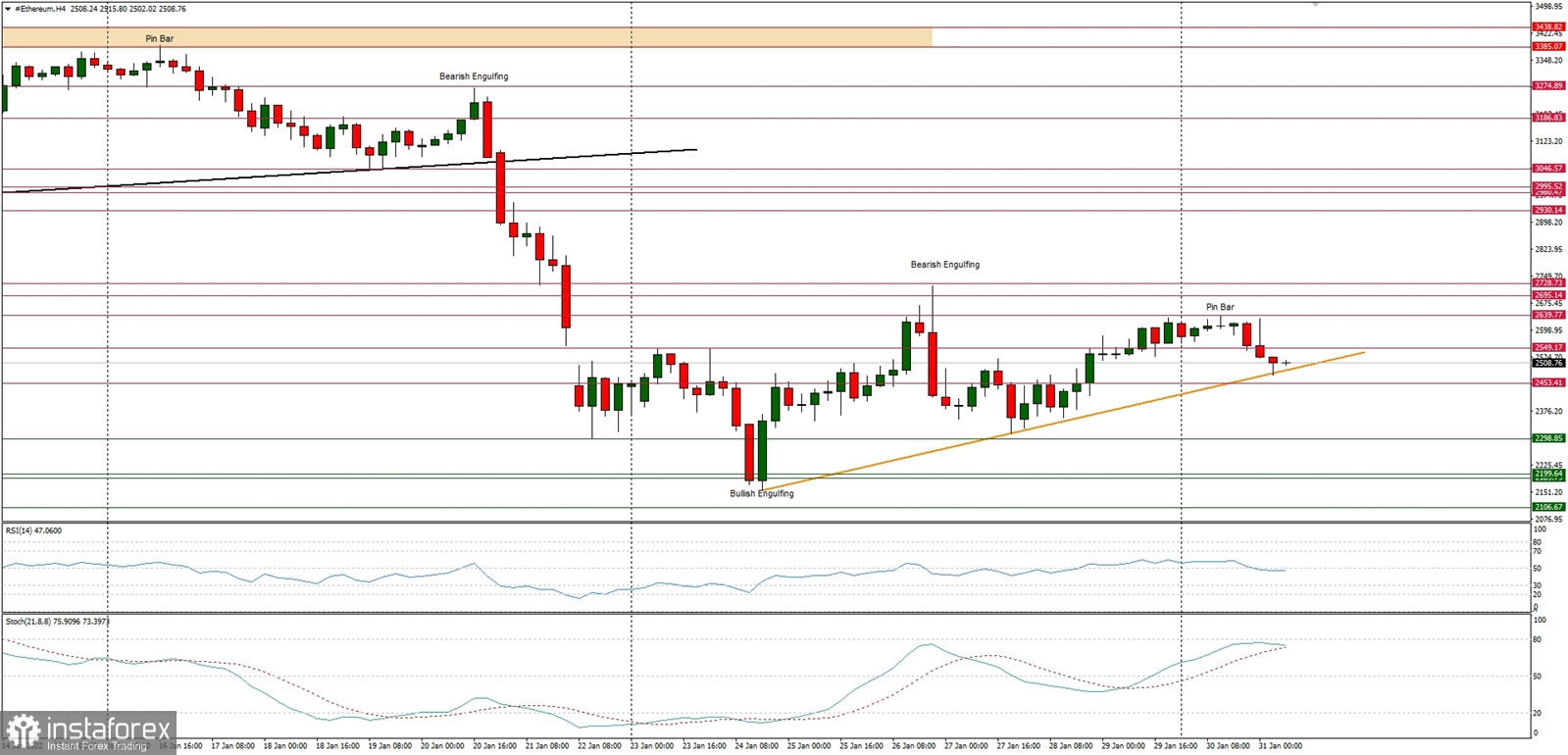Click the green 2298.85 support level label
This screenshot has width=1568, height=755.
coord(1548,438)
